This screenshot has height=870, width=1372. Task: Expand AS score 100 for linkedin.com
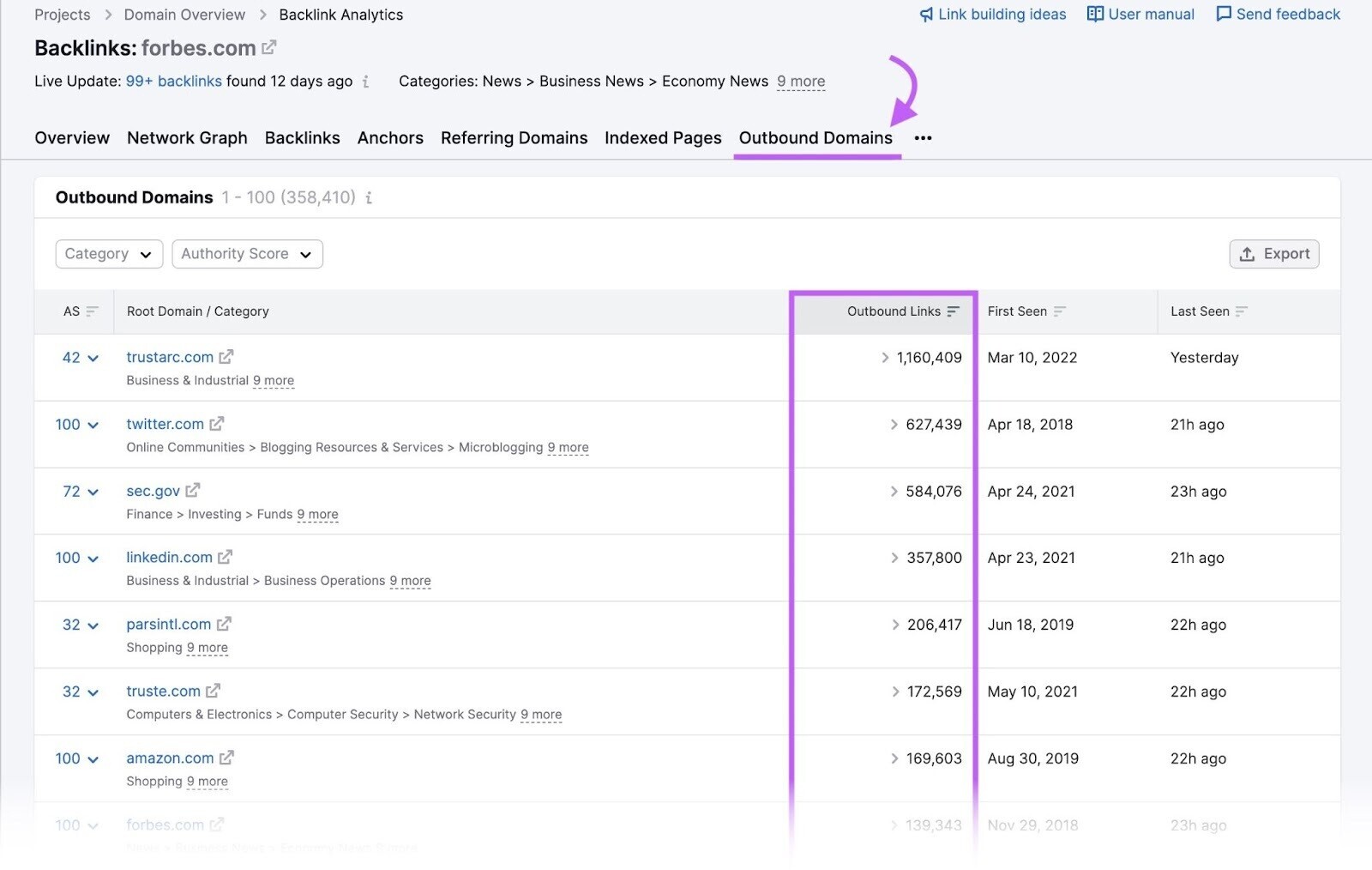[77, 558]
